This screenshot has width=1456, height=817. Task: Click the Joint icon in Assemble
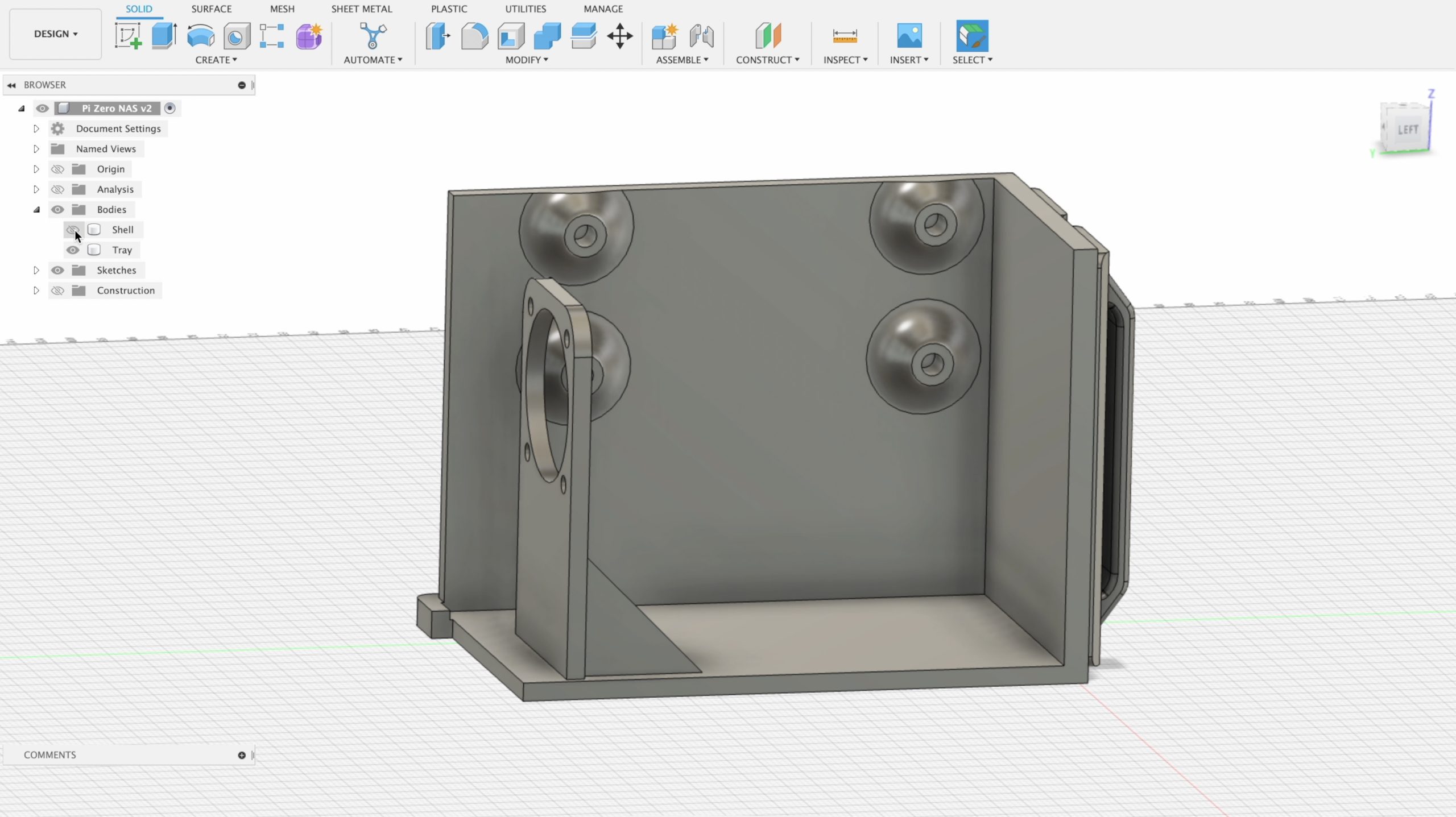click(701, 36)
